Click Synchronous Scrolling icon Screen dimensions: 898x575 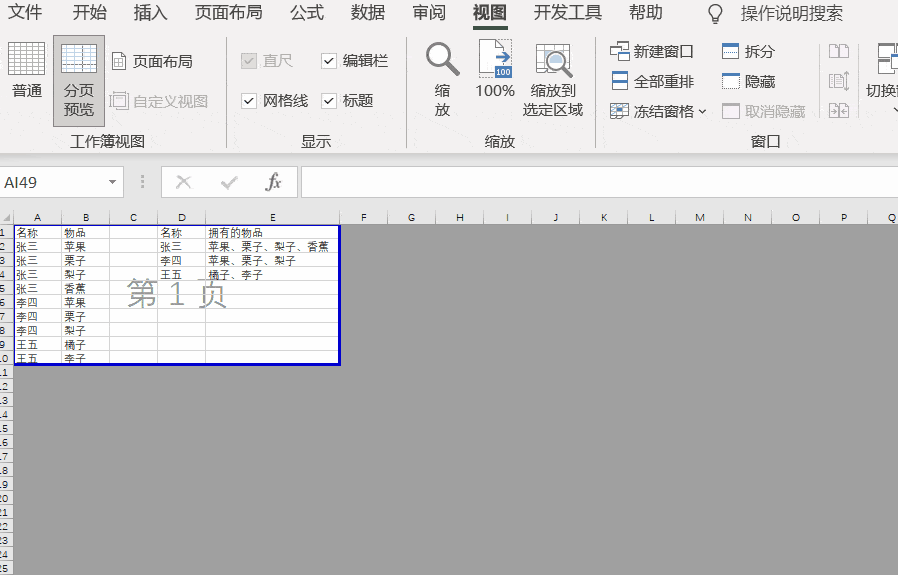839,81
